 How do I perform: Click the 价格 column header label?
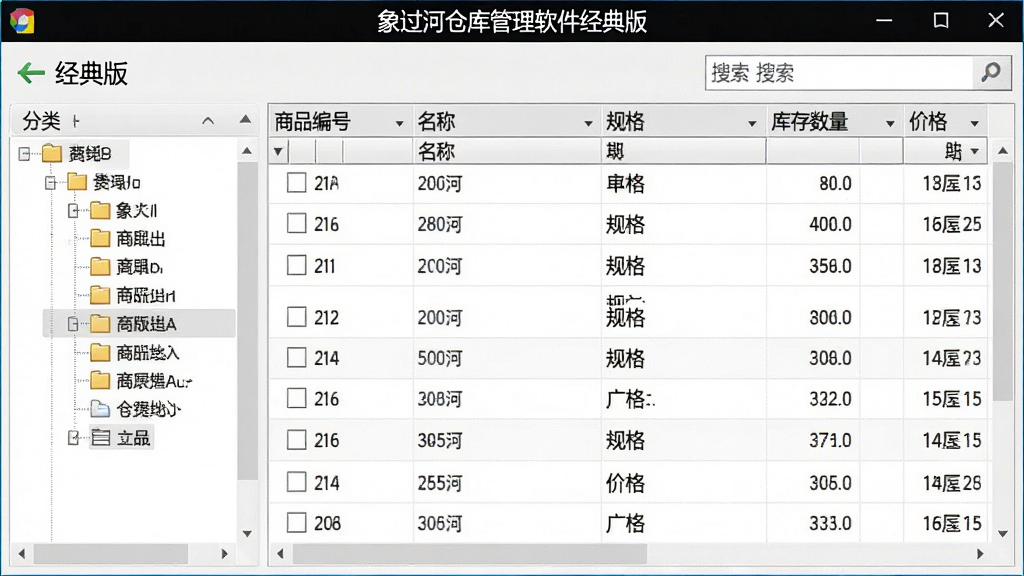point(927,121)
